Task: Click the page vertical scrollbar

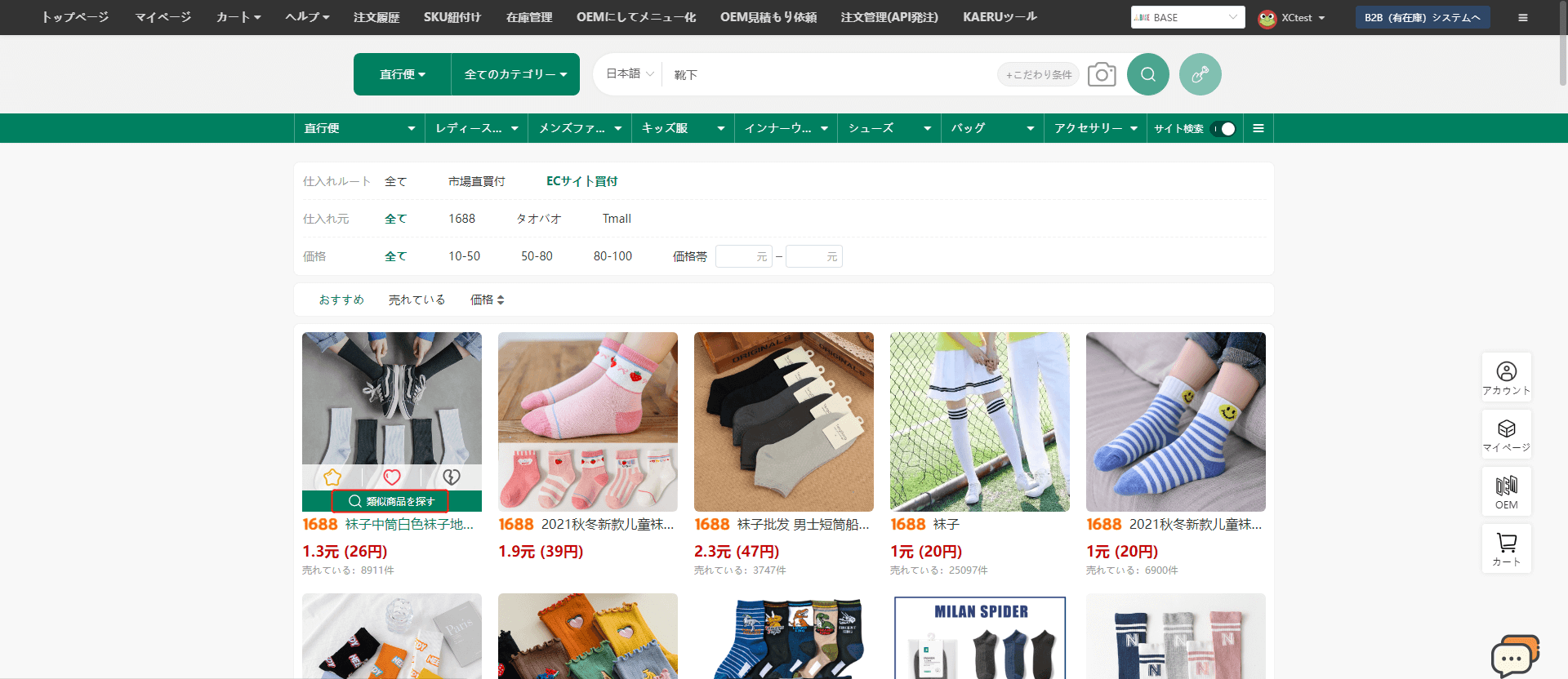Action: [x=1563, y=42]
